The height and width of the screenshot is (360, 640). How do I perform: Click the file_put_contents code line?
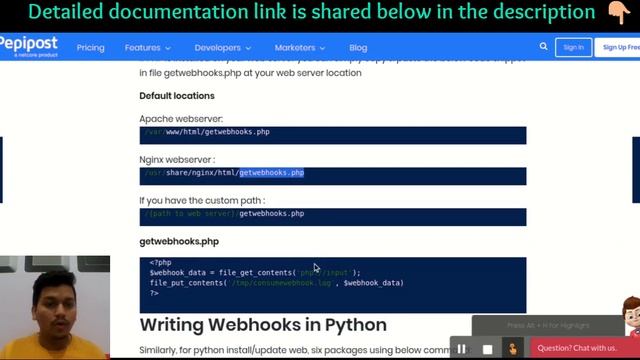(x=276, y=283)
